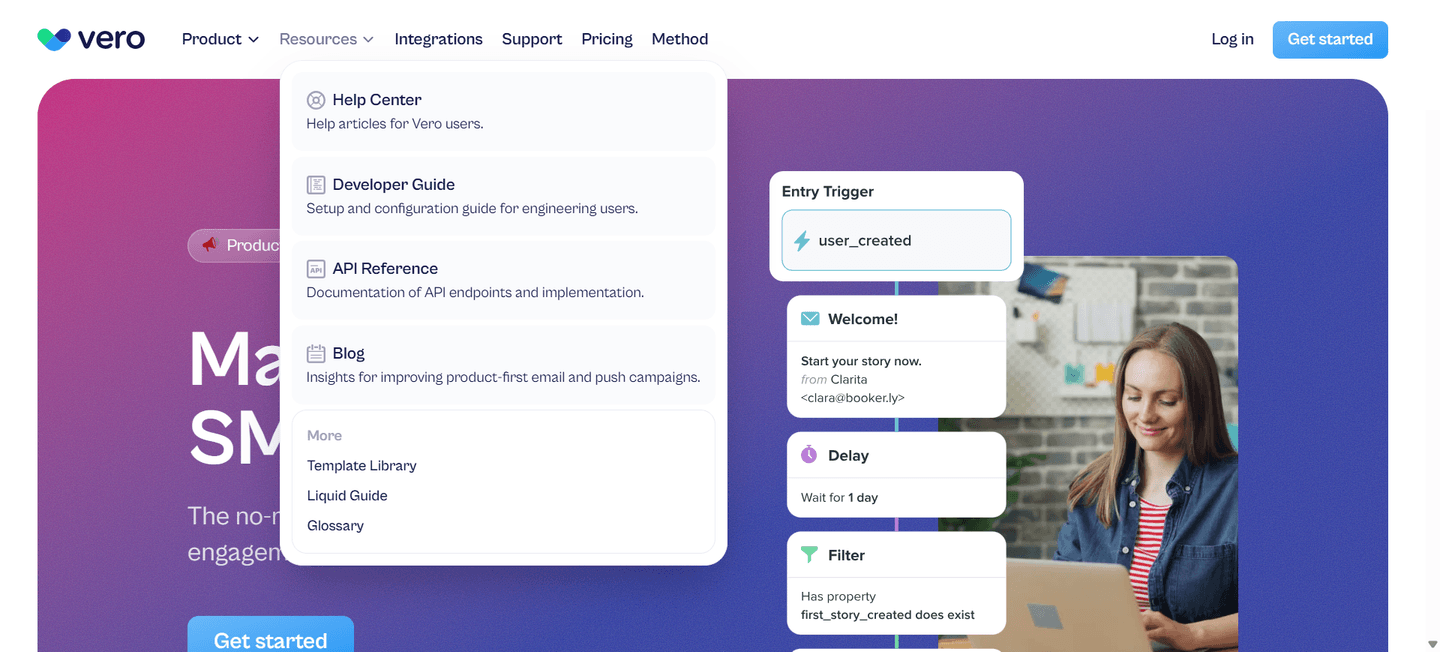Open the Glossary link
The height and width of the screenshot is (652, 1440).
(x=336, y=526)
